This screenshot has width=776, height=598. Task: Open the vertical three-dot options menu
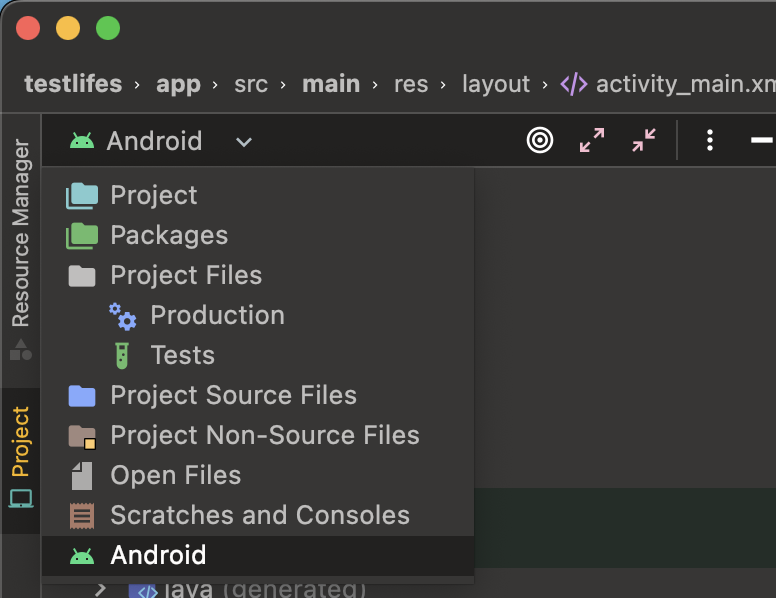[710, 141]
